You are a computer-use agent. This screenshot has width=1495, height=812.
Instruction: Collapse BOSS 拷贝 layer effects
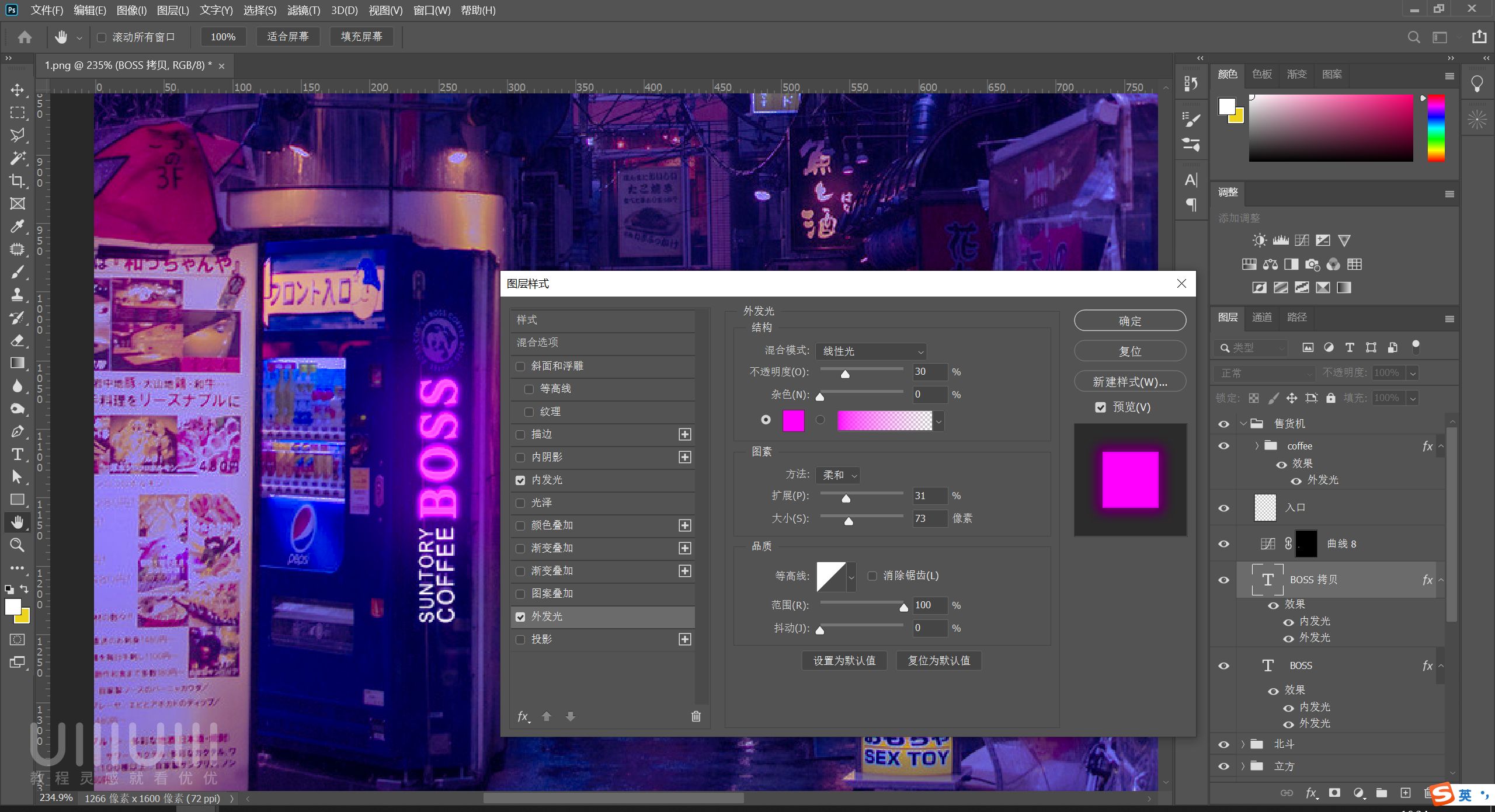click(x=1441, y=580)
